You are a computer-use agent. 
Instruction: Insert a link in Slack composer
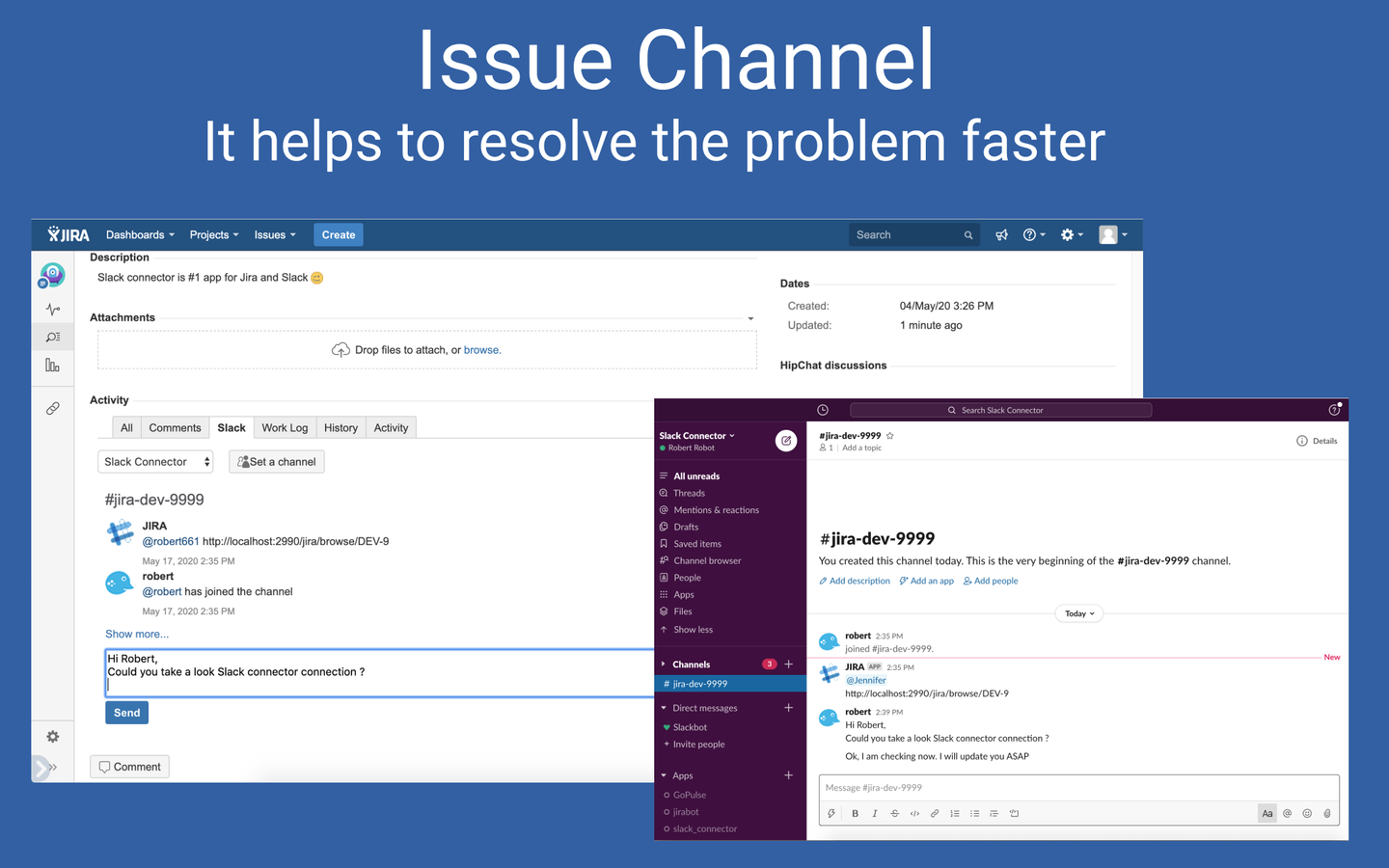pos(935,813)
